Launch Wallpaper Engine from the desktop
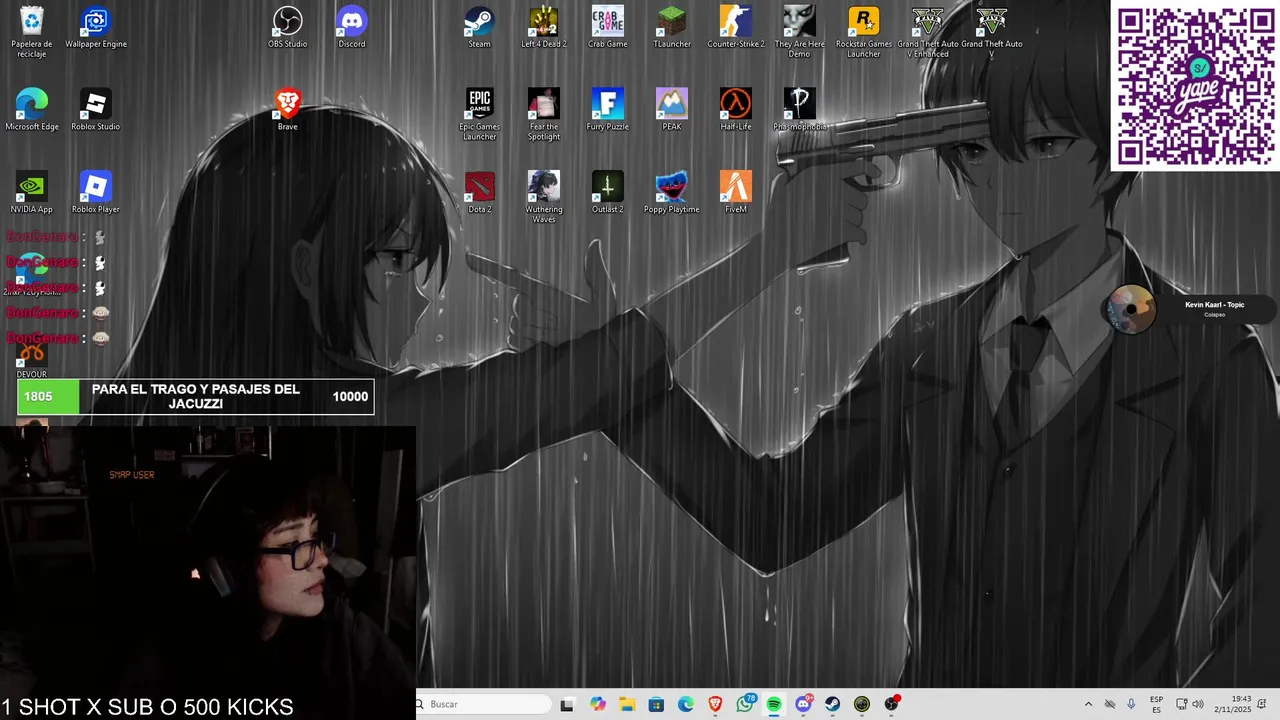This screenshot has height=720, width=1280. click(96, 28)
